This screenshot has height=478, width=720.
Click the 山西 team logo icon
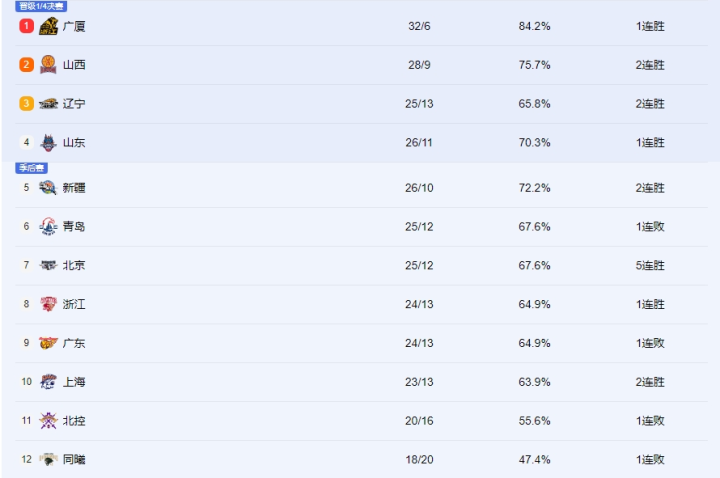pyautogui.click(x=48, y=65)
